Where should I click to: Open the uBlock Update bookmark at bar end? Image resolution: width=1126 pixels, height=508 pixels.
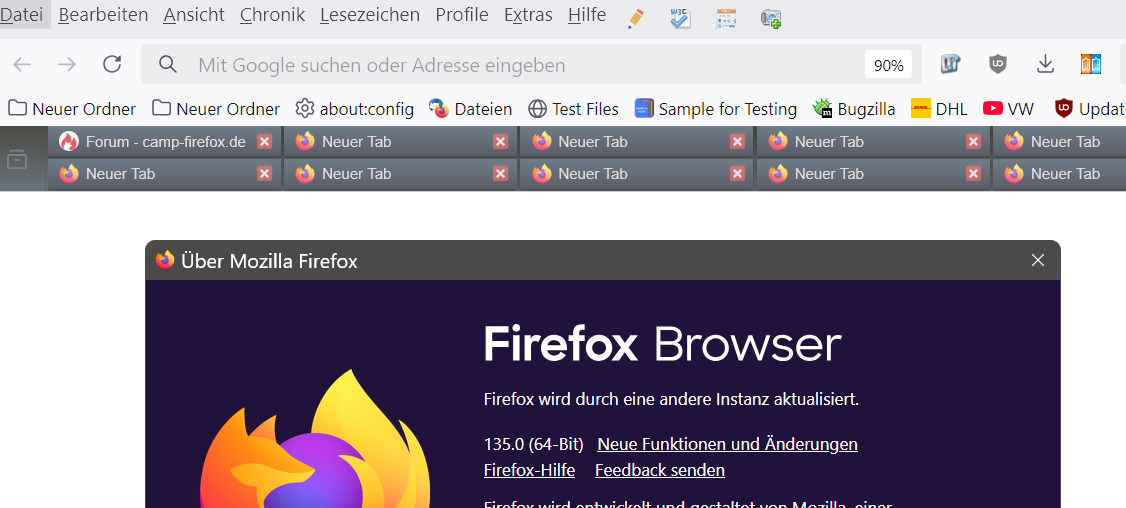pos(1089,109)
